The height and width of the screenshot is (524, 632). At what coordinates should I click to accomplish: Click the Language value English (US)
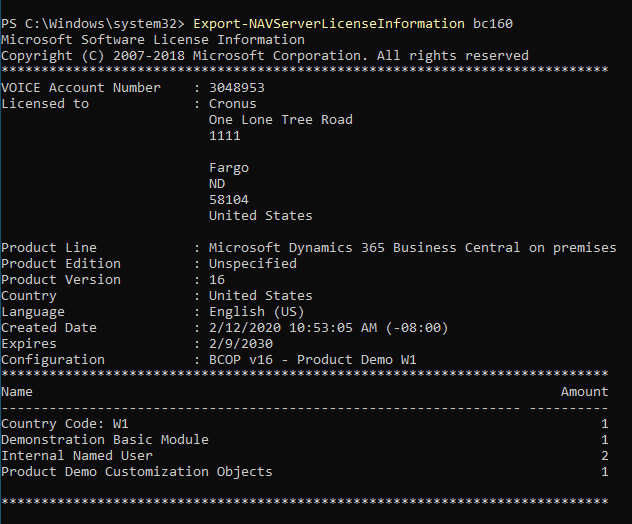256,312
